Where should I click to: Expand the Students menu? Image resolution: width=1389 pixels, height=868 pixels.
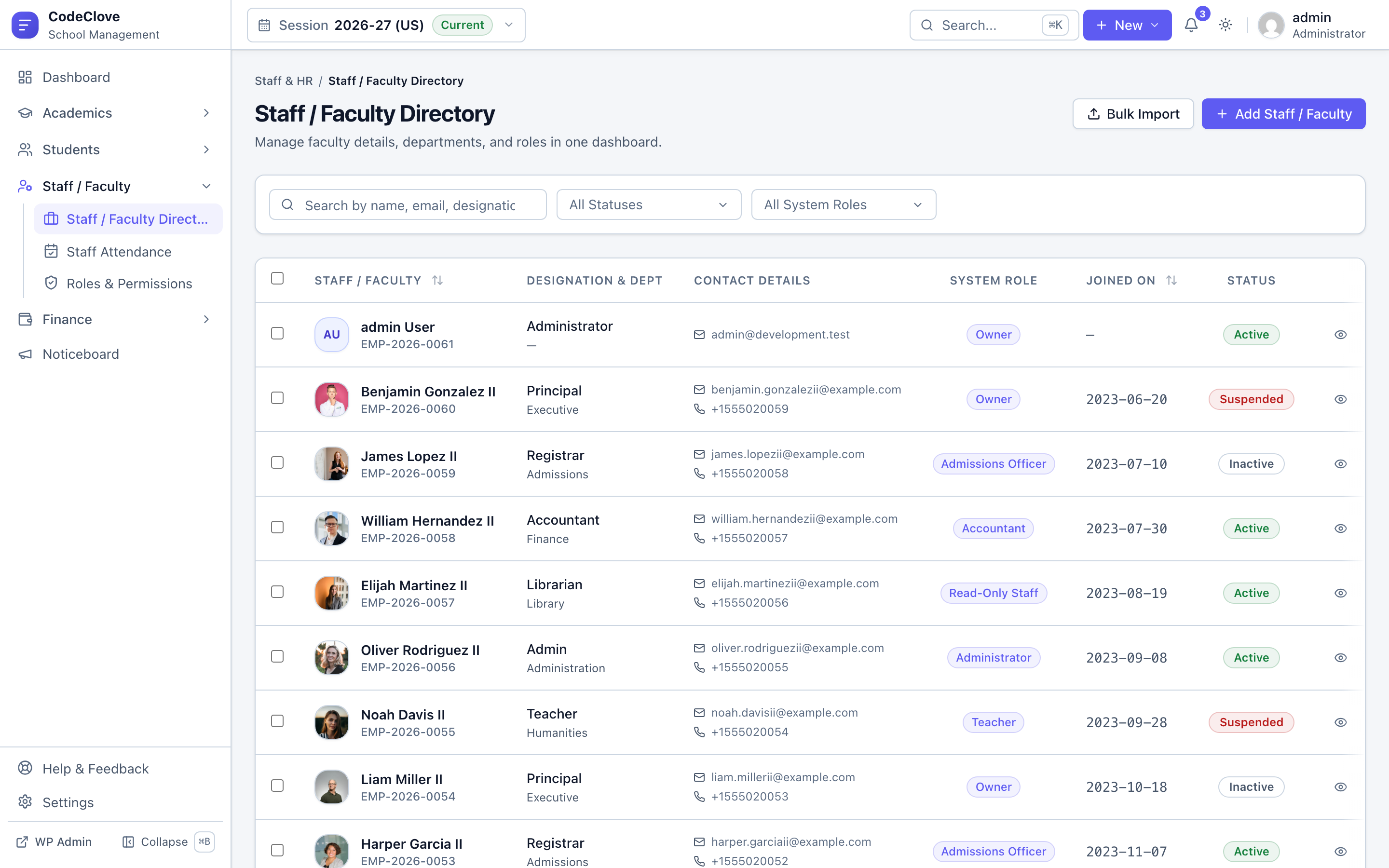[x=115, y=150]
